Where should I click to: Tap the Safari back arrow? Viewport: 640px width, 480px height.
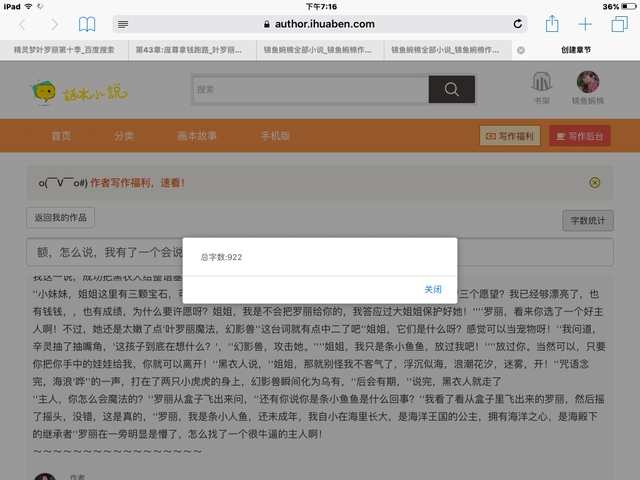click(x=23, y=24)
